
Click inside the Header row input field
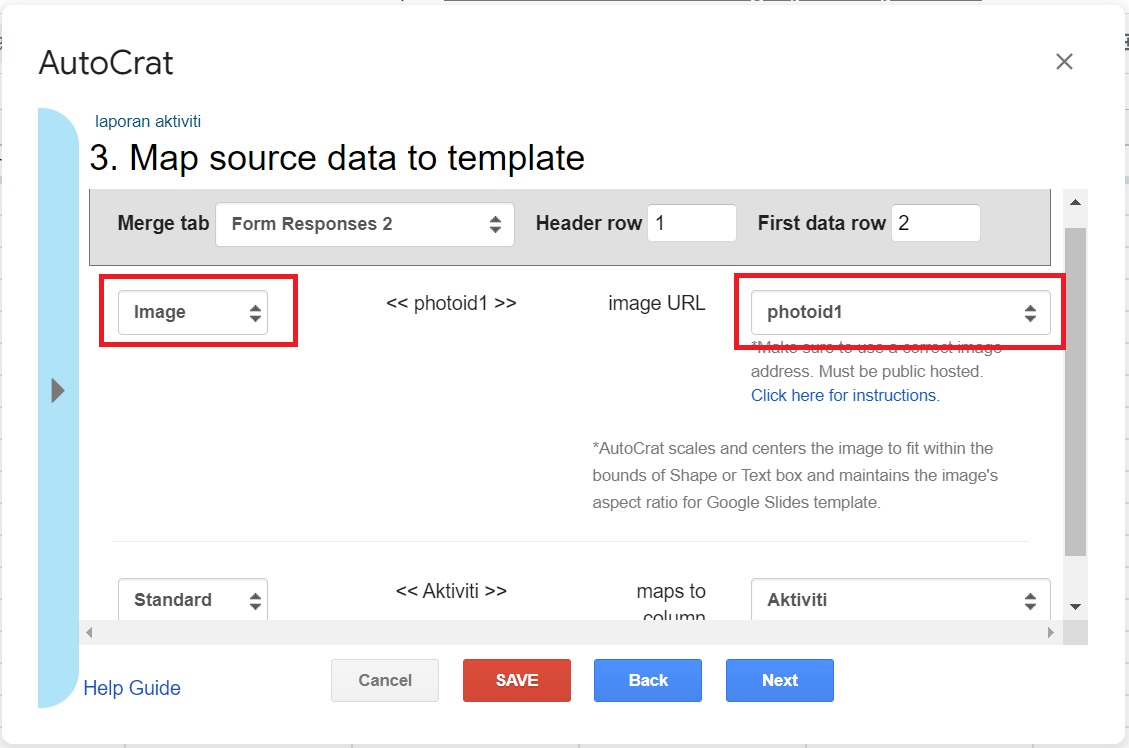tap(692, 223)
